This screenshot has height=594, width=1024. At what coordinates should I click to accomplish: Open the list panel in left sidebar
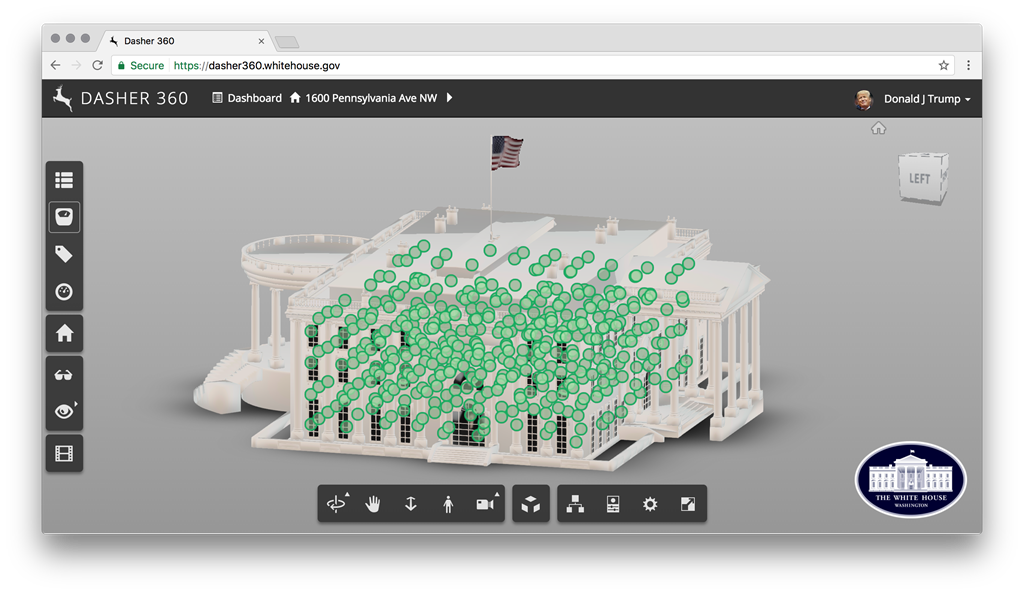[x=64, y=180]
